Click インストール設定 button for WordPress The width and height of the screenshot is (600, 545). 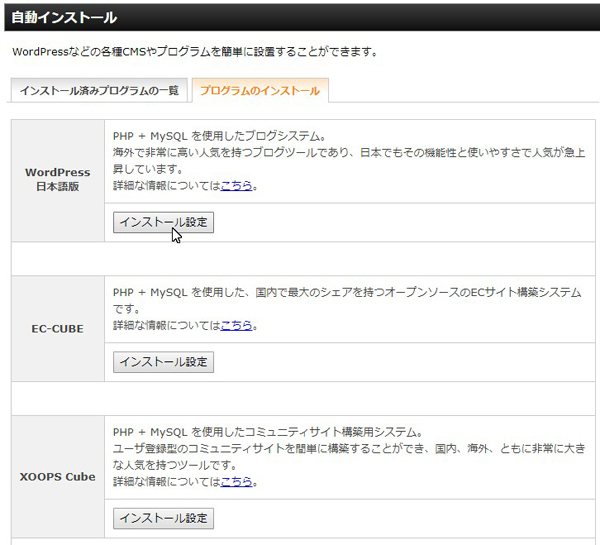[x=163, y=222]
